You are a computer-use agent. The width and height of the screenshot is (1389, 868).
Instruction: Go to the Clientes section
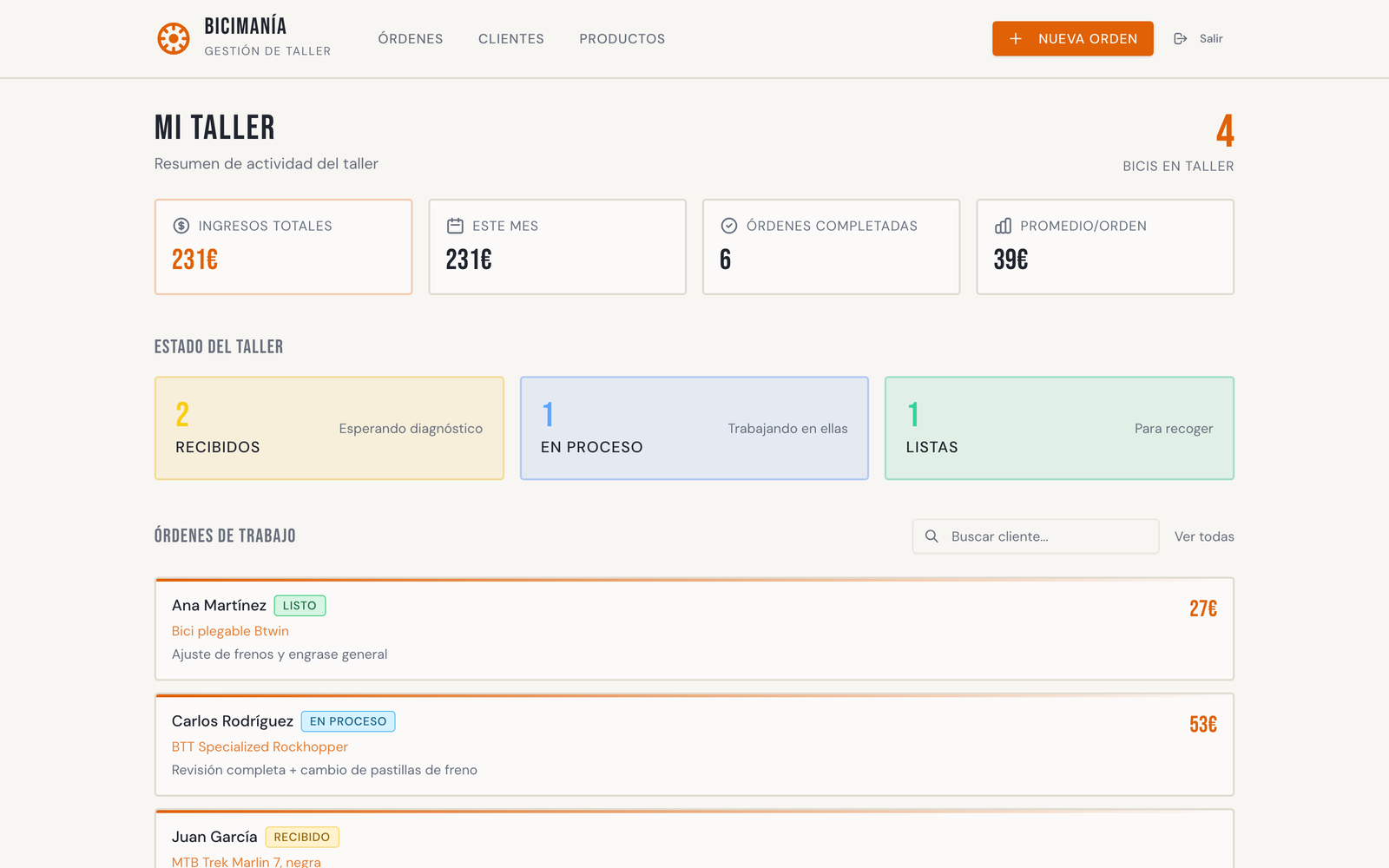[x=511, y=39]
